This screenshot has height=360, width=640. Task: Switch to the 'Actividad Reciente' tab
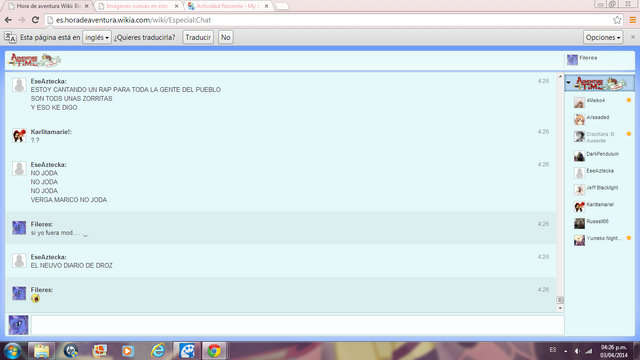pos(227,6)
